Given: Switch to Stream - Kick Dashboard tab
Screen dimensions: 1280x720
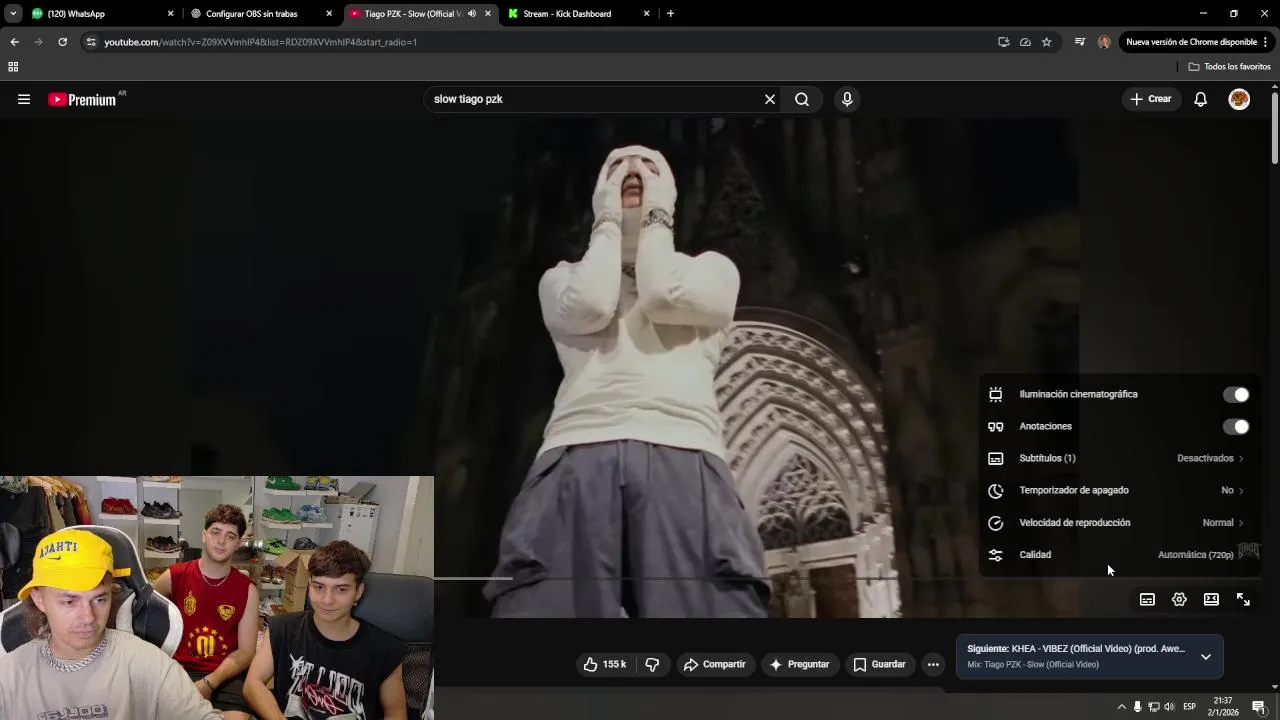Looking at the screenshot, I should pyautogui.click(x=578, y=14).
